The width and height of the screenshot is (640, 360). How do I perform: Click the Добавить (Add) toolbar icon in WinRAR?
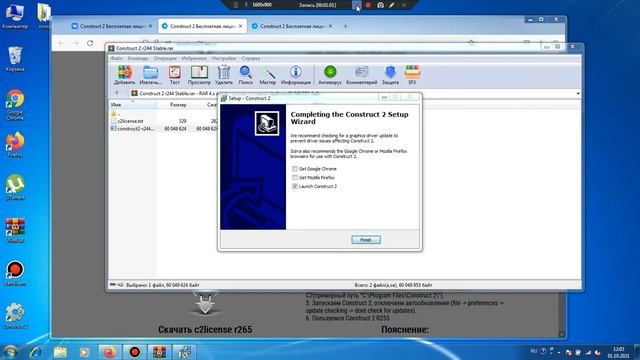coord(124,75)
